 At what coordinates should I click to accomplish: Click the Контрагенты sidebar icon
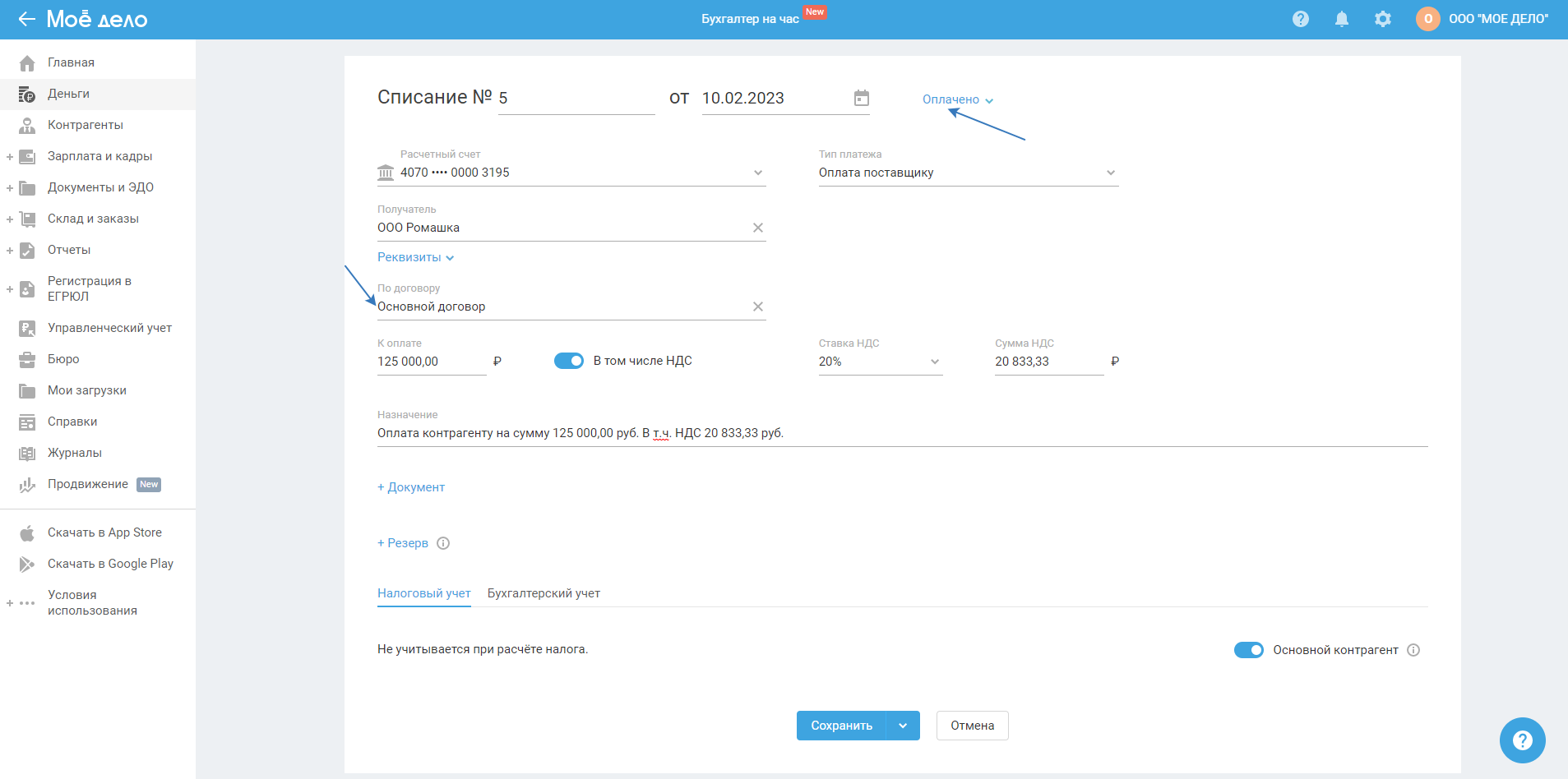tap(27, 126)
